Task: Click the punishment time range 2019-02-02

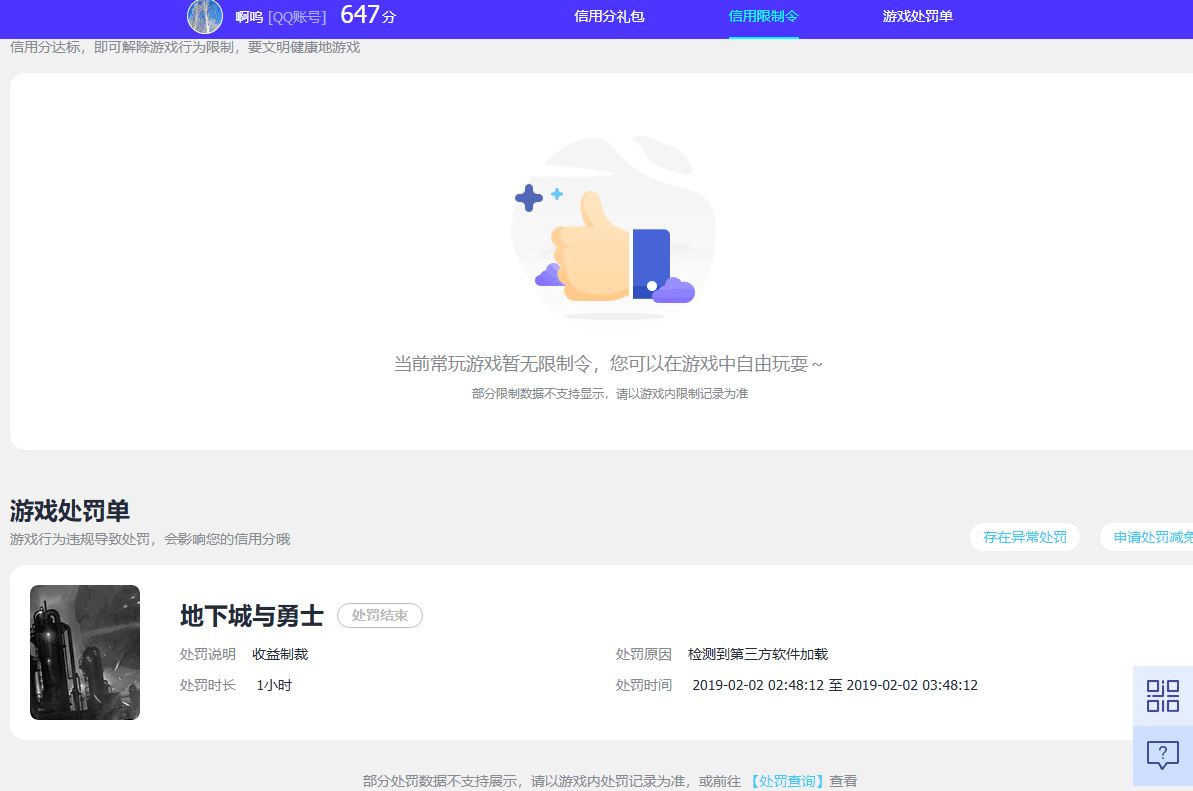Action: pos(834,685)
